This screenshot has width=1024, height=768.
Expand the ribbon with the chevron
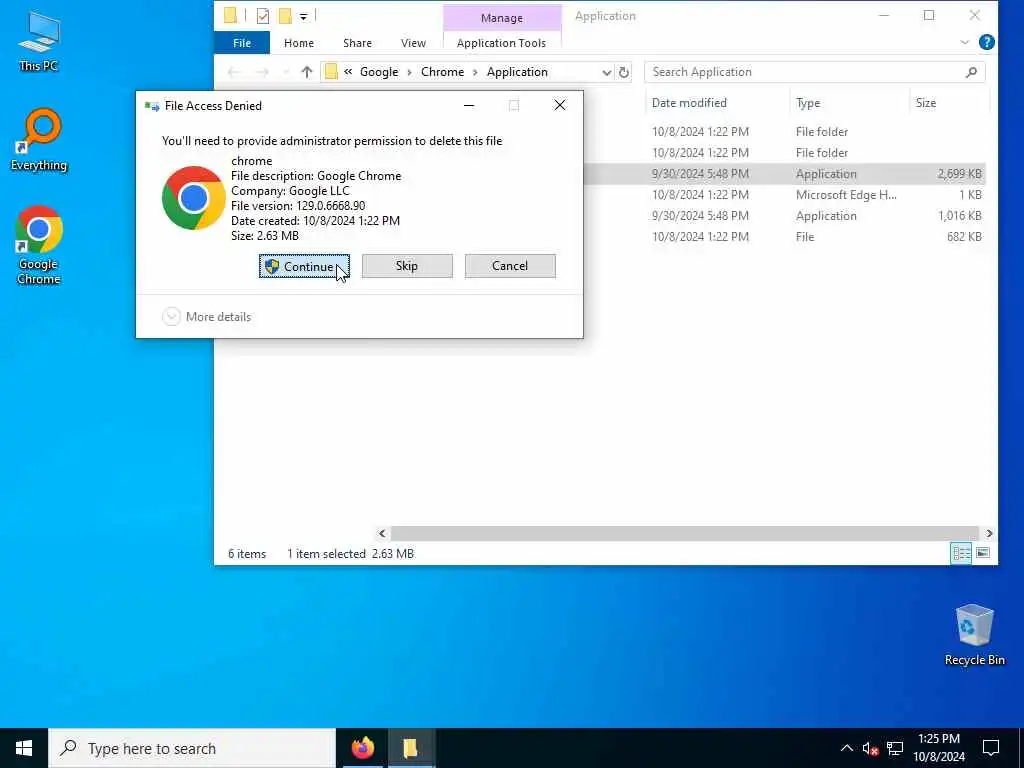[965, 42]
